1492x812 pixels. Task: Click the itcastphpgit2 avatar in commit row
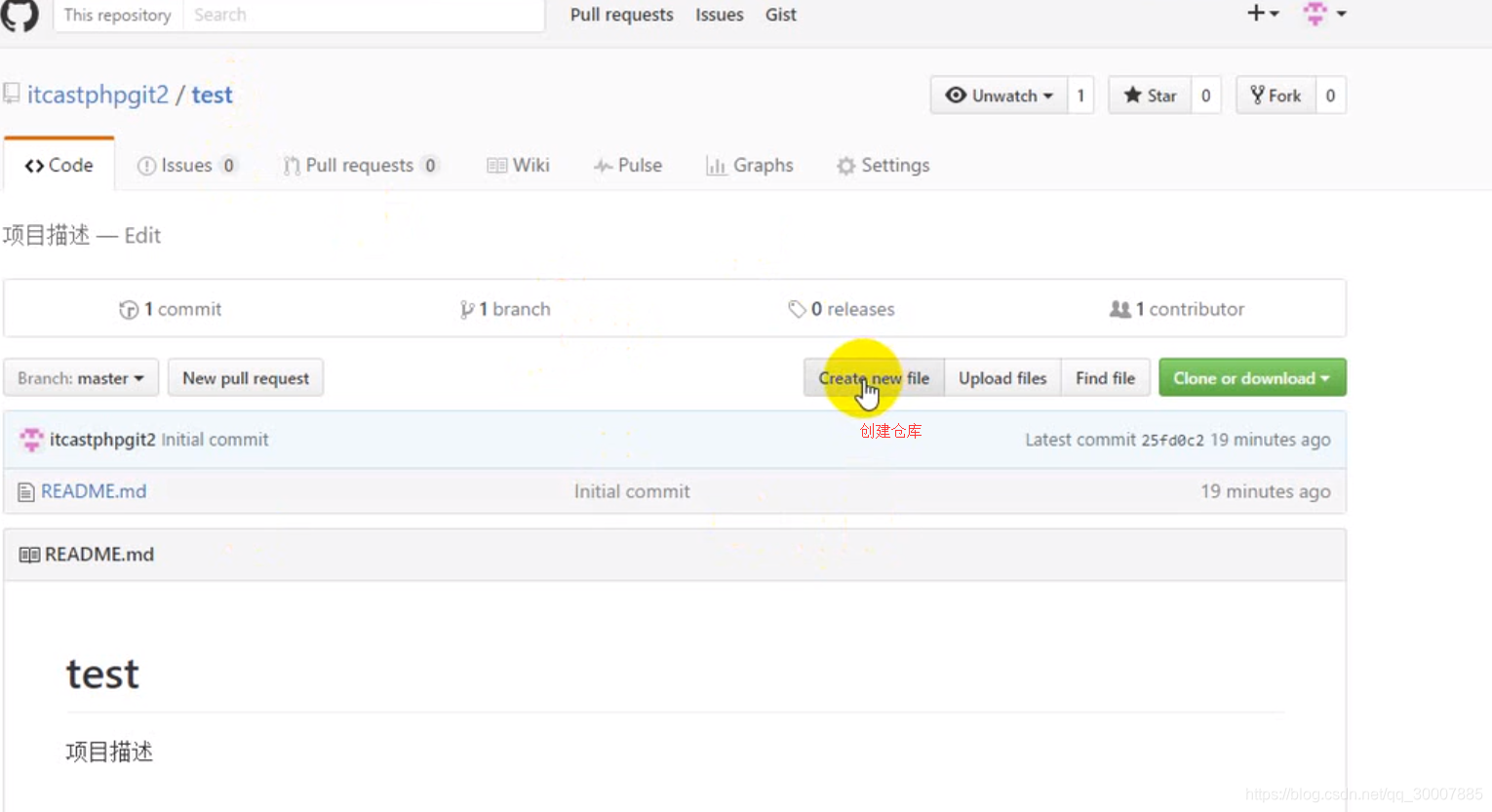click(x=31, y=440)
